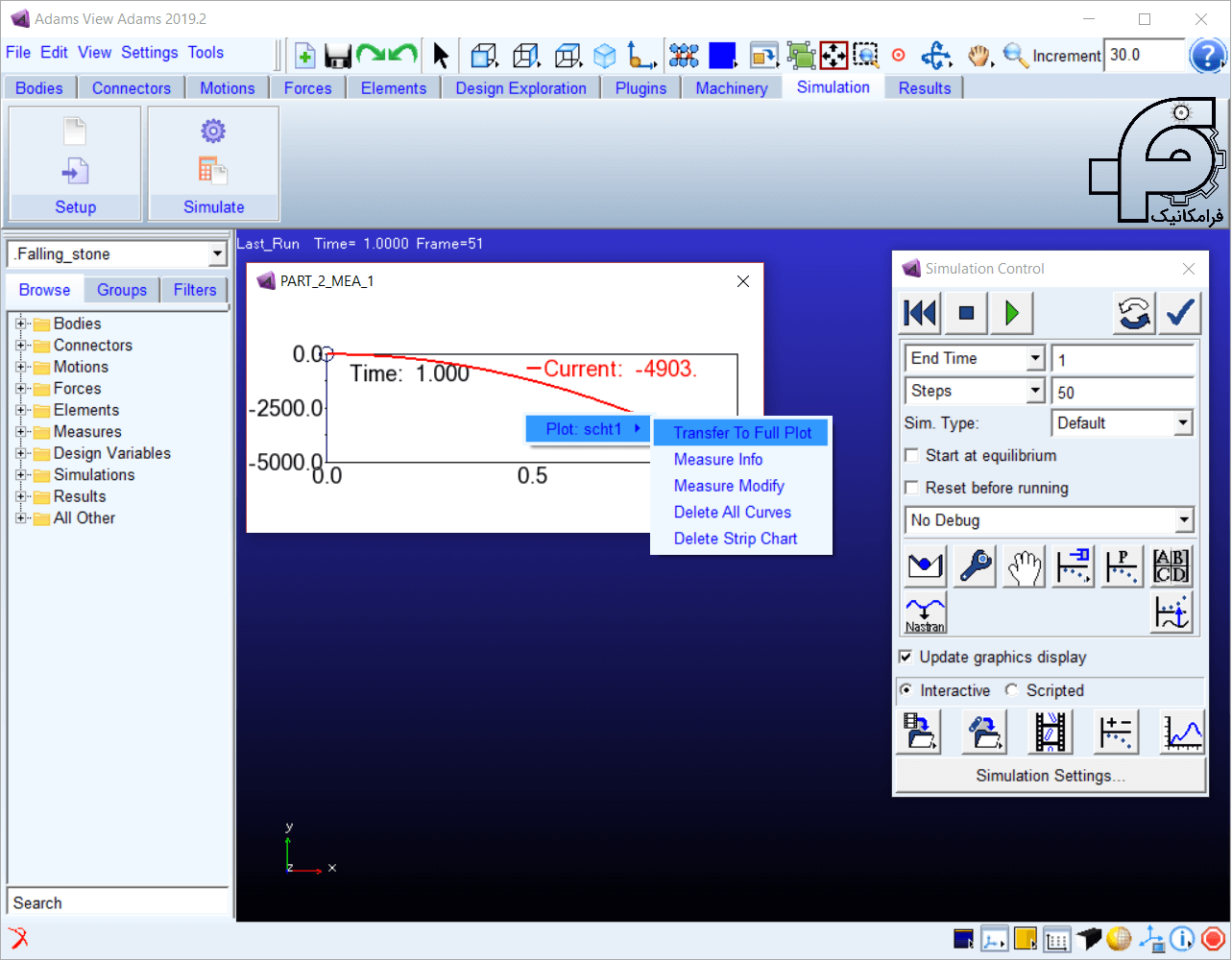This screenshot has height=960, width=1232.
Task: Click the animation film strip icon
Action: pos(1051,732)
